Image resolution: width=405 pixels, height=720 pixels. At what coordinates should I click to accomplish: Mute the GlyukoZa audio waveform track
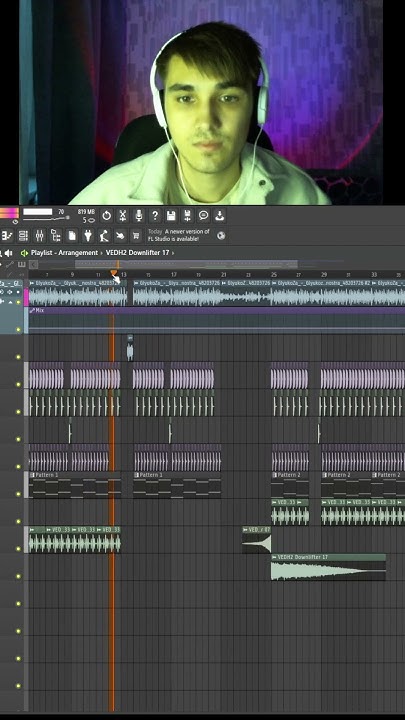pos(18,302)
